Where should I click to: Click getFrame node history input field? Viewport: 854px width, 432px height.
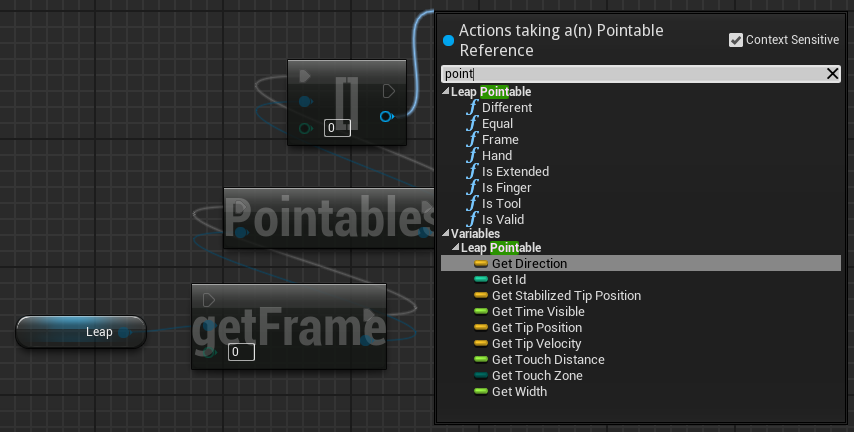click(x=241, y=352)
